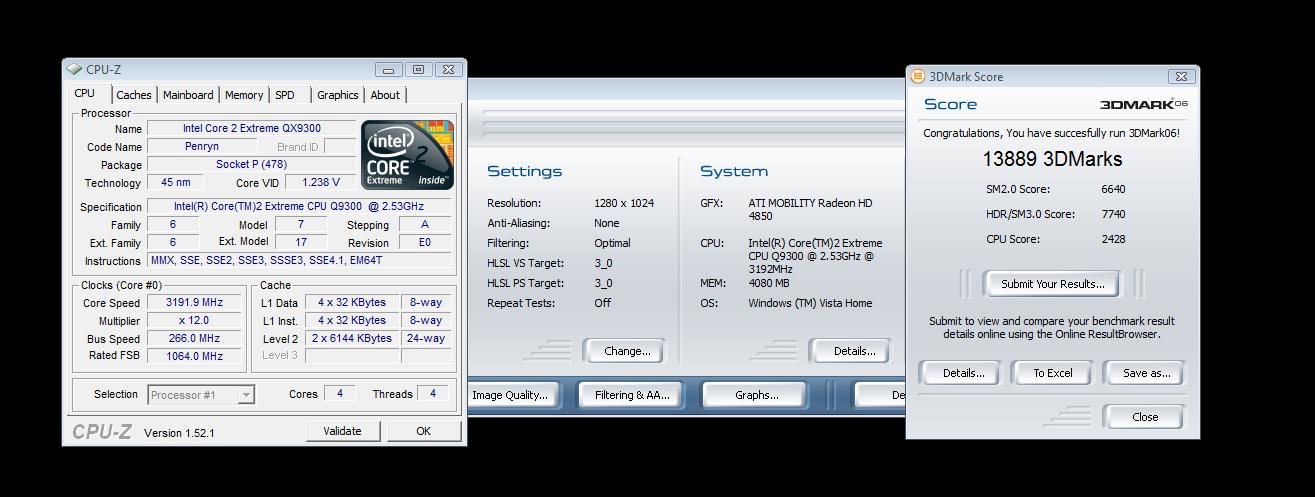Viewport: 1315px width, 497px height.
Task: Submit Your Results in 3DMark Score
Action: pyautogui.click(x=1053, y=284)
